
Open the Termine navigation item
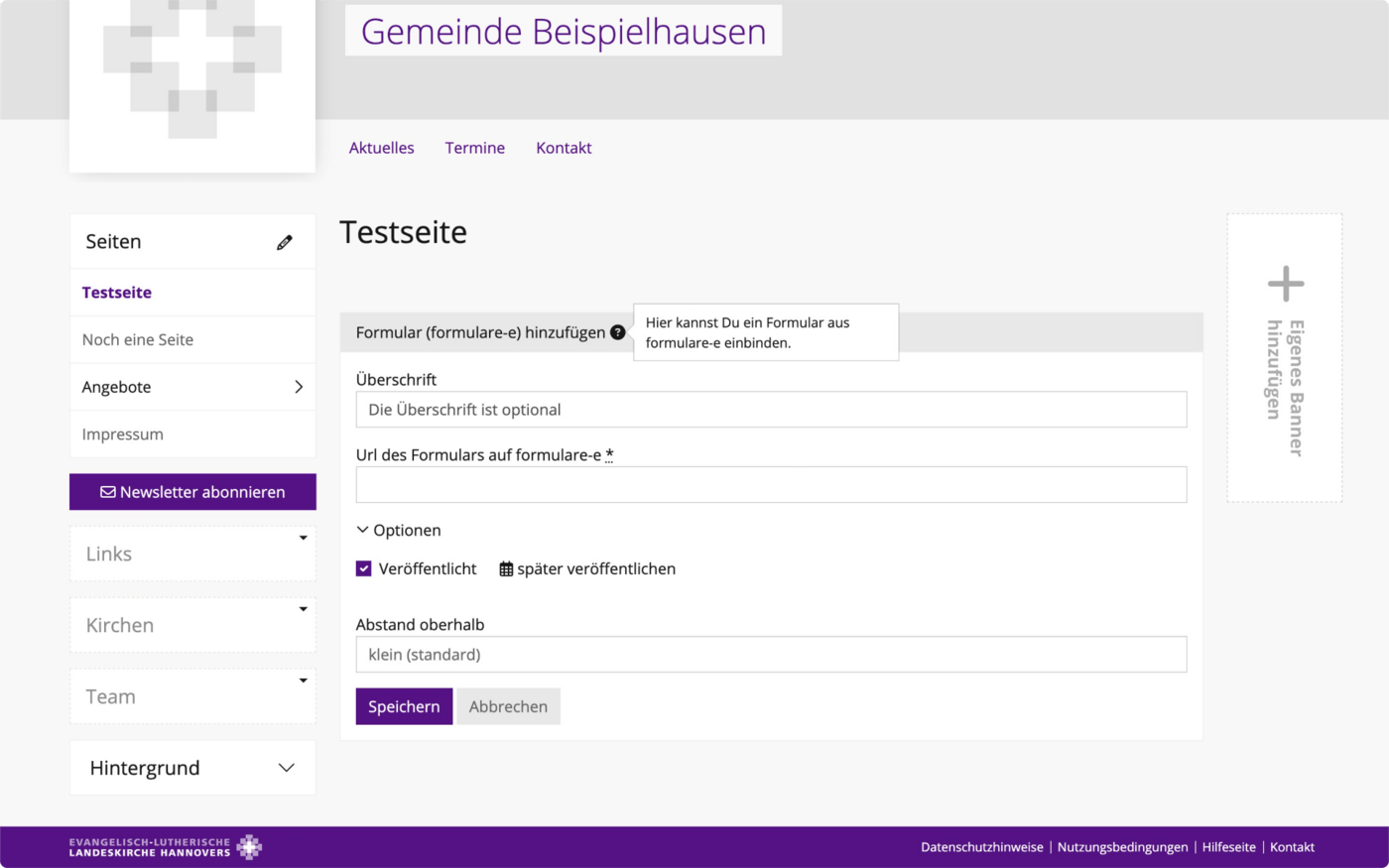(475, 148)
